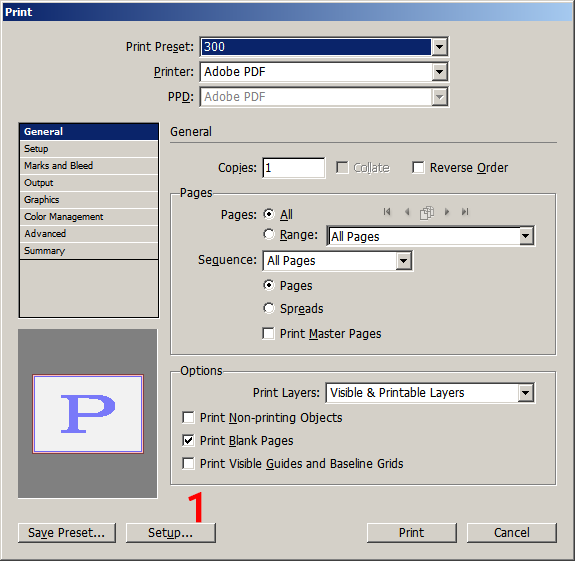Select General in the category list

[89, 132]
